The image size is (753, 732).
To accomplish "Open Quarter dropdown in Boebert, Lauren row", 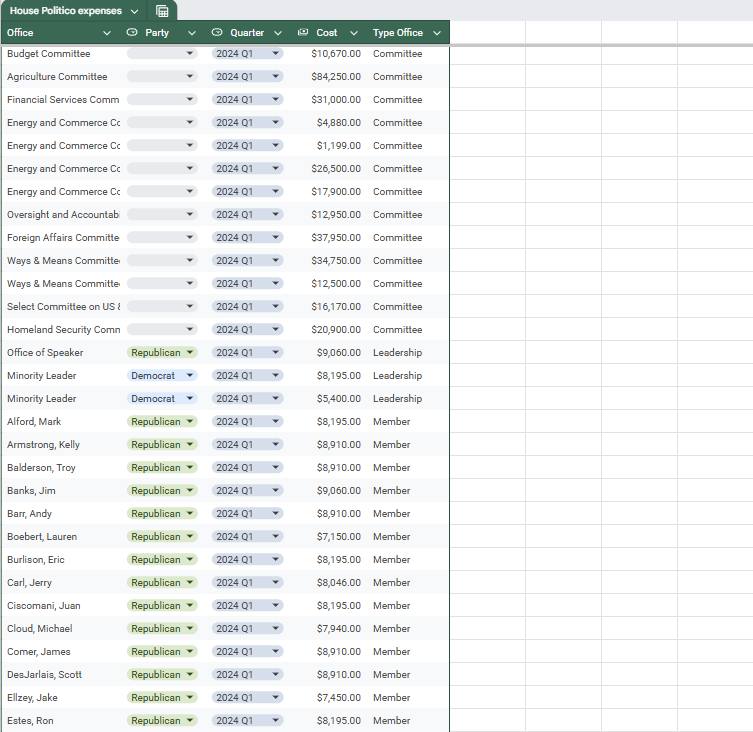I will click(276, 537).
